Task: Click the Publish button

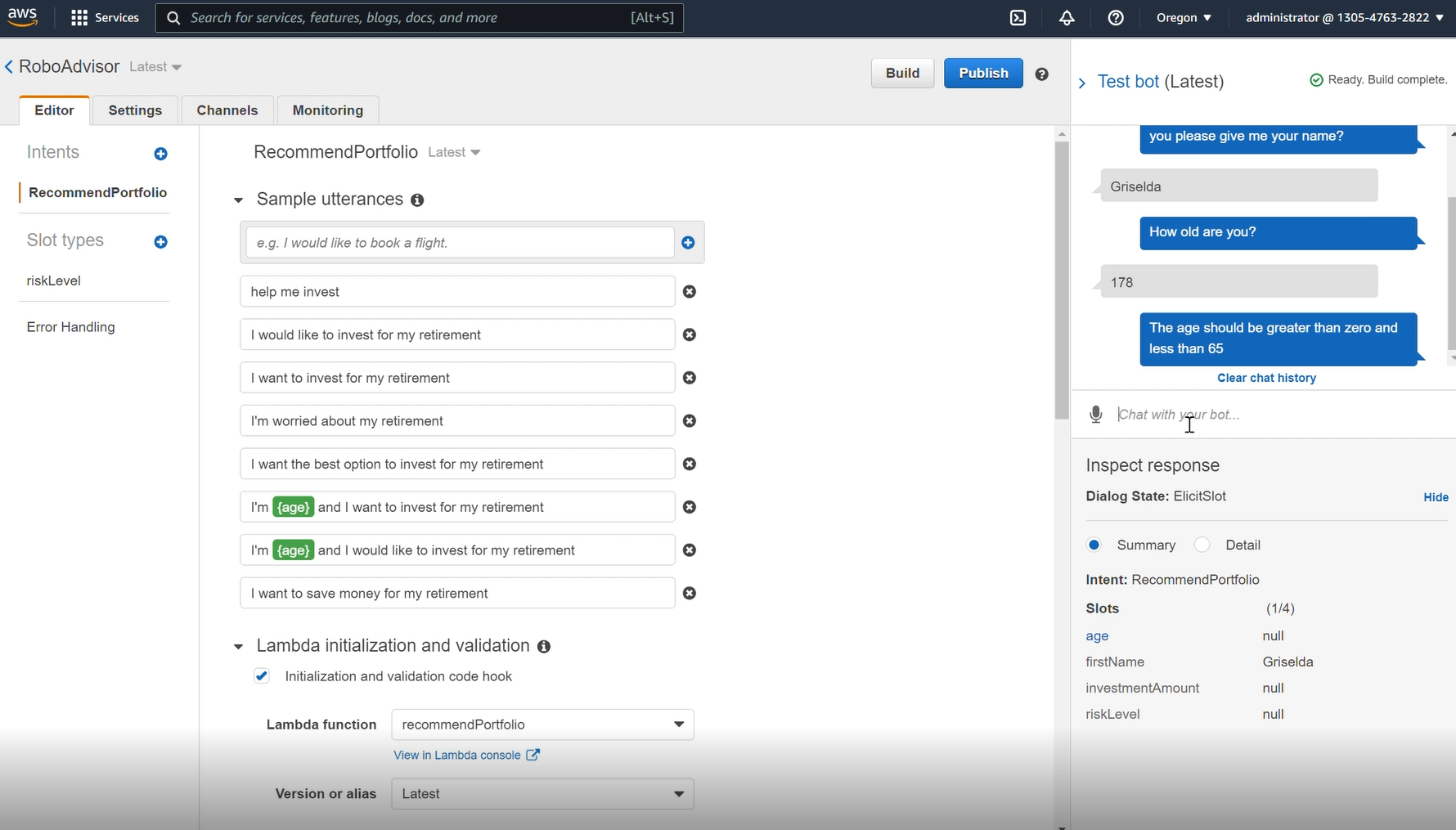Action: [x=982, y=73]
